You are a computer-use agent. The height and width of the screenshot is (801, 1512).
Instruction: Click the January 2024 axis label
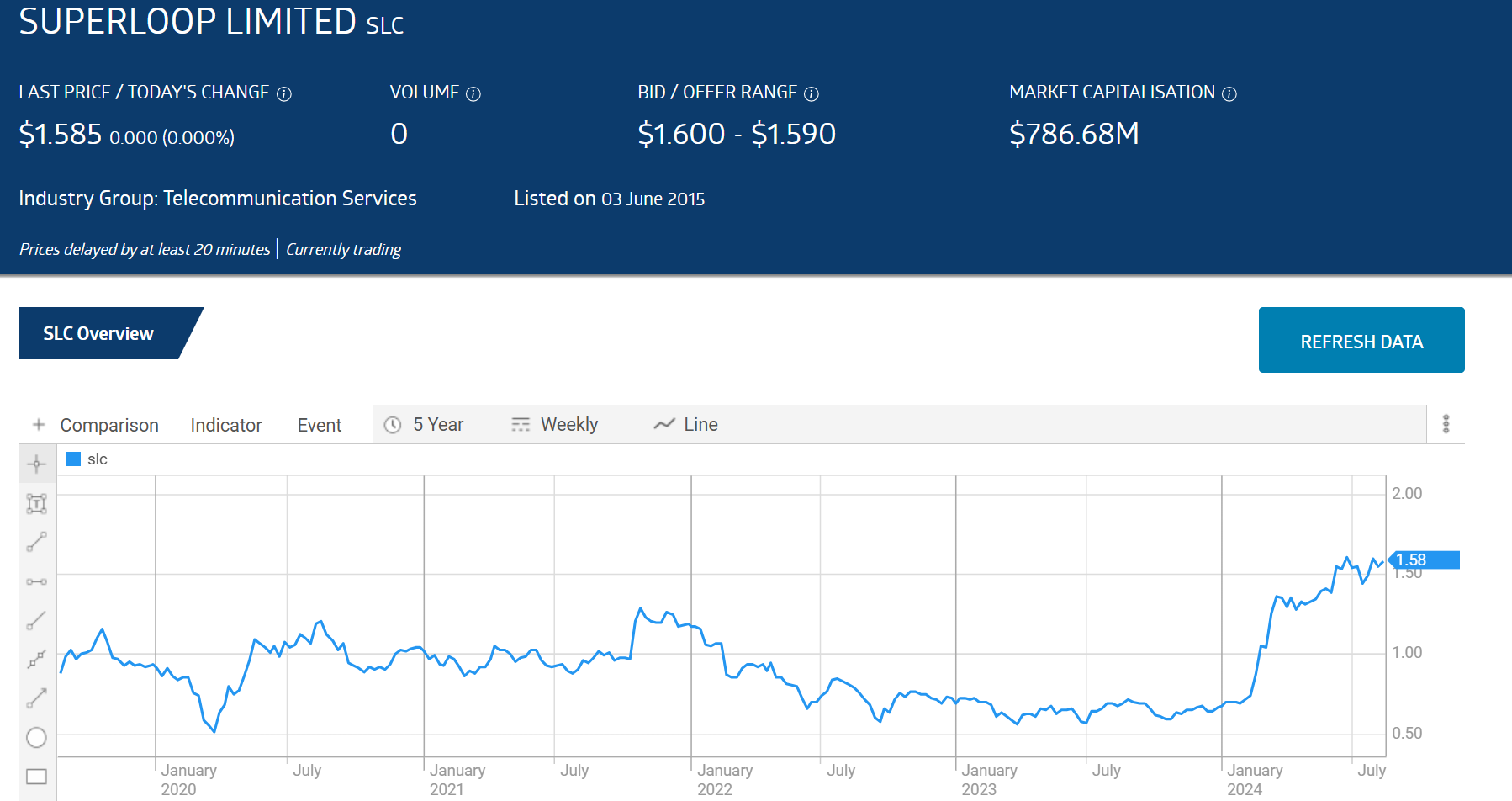point(1255,780)
